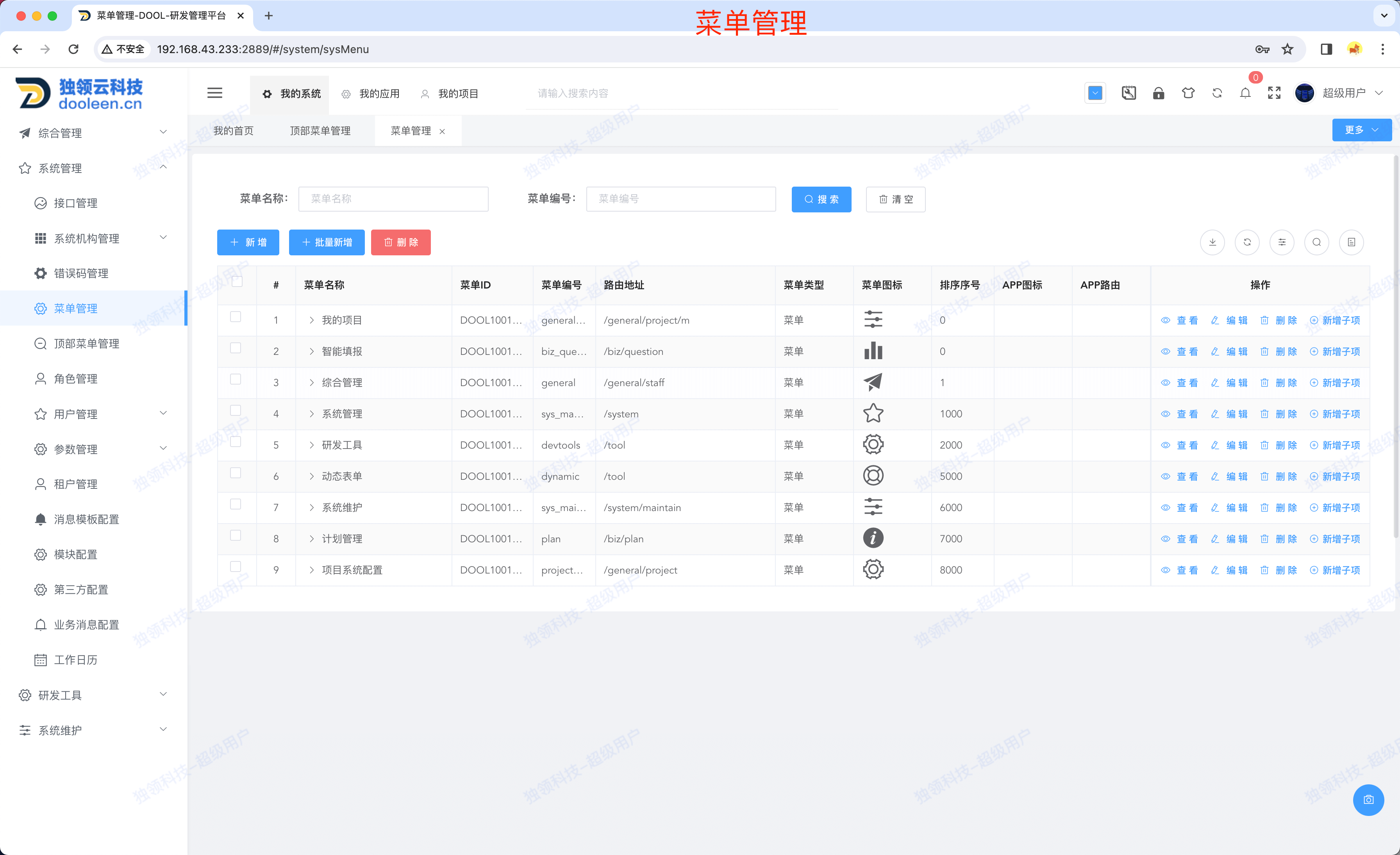This screenshot has height=855, width=1400.
Task: Toggle the hamburger sidebar collapse icon
Action: (215, 93)
